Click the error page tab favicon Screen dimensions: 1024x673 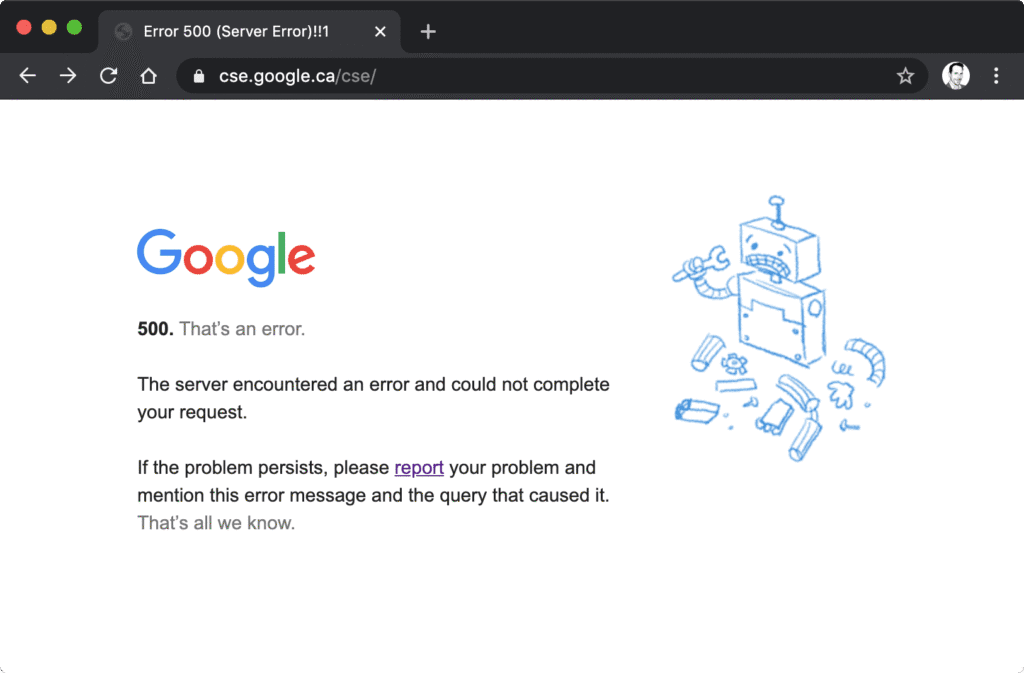[x=123, y=31]
